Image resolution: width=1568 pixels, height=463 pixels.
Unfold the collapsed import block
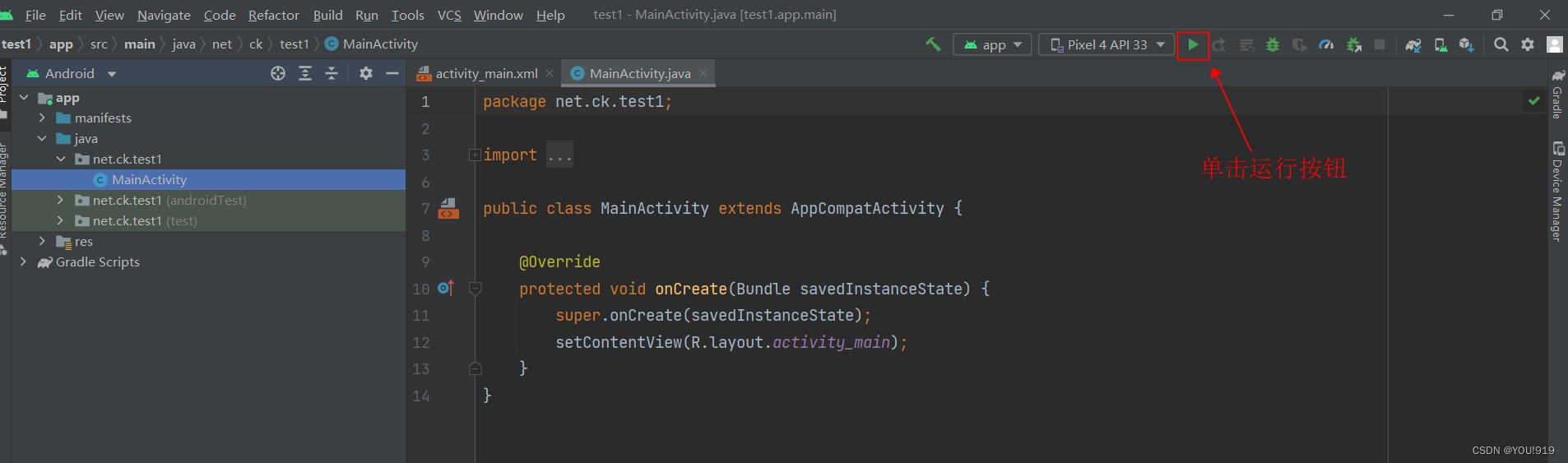tap(475, 155)
